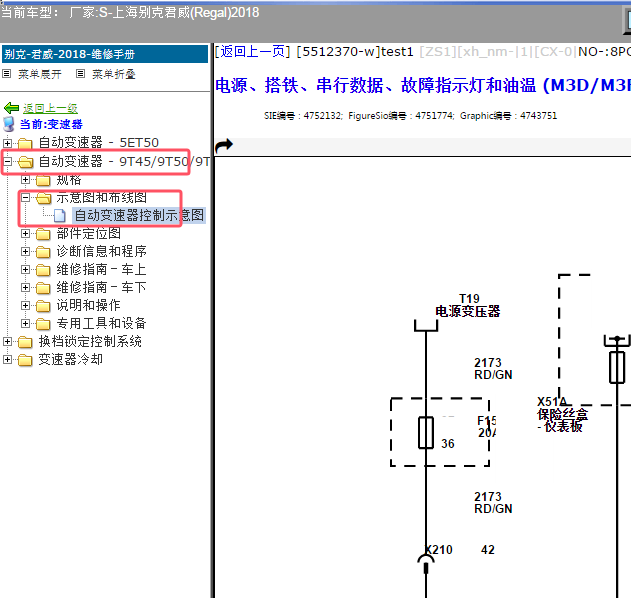Select the 自动变速器 - 5ET50 tree label
The image size is (631, 598).
(x=99, y=142)
